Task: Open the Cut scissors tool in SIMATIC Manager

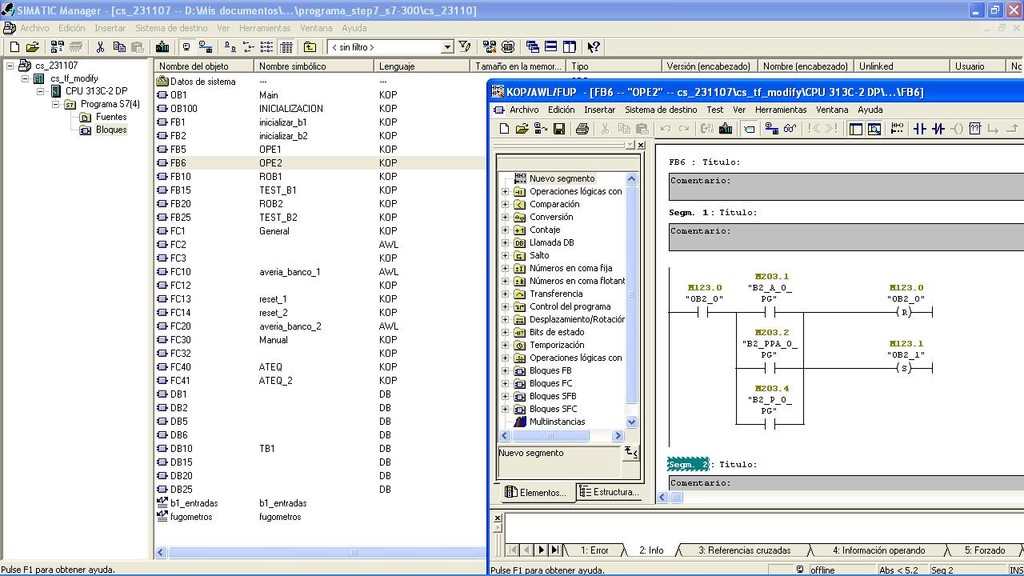Action: pyautogui.click(x=101, y=47)
